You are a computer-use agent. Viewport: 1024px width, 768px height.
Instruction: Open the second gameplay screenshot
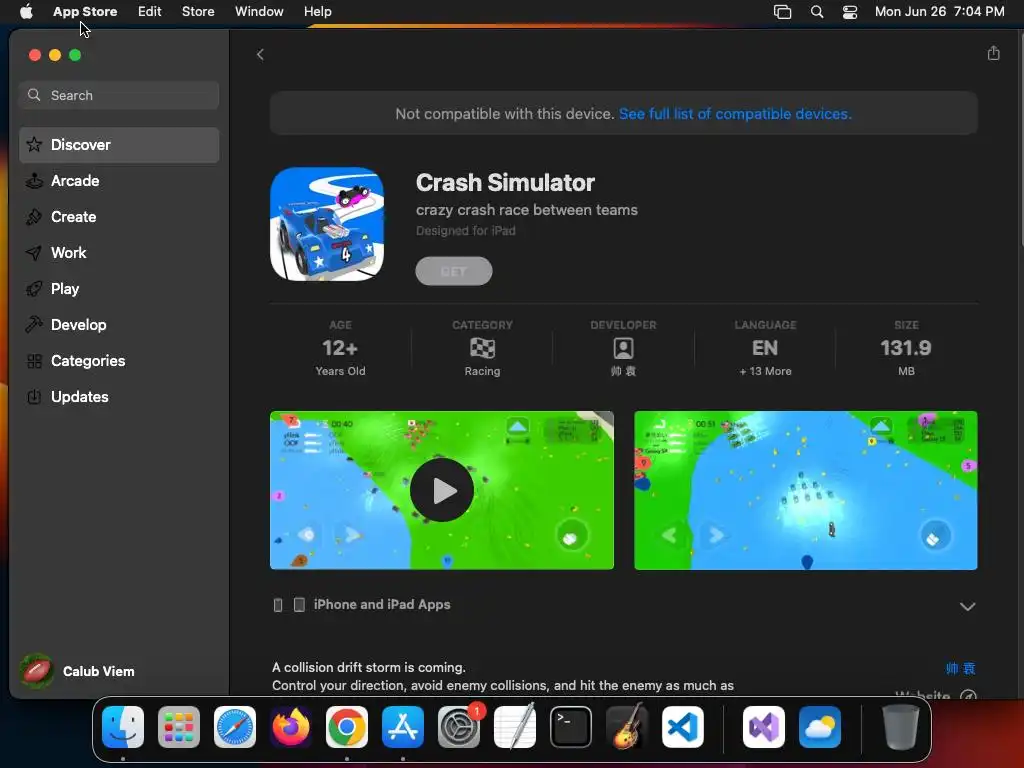pos(806,490)
